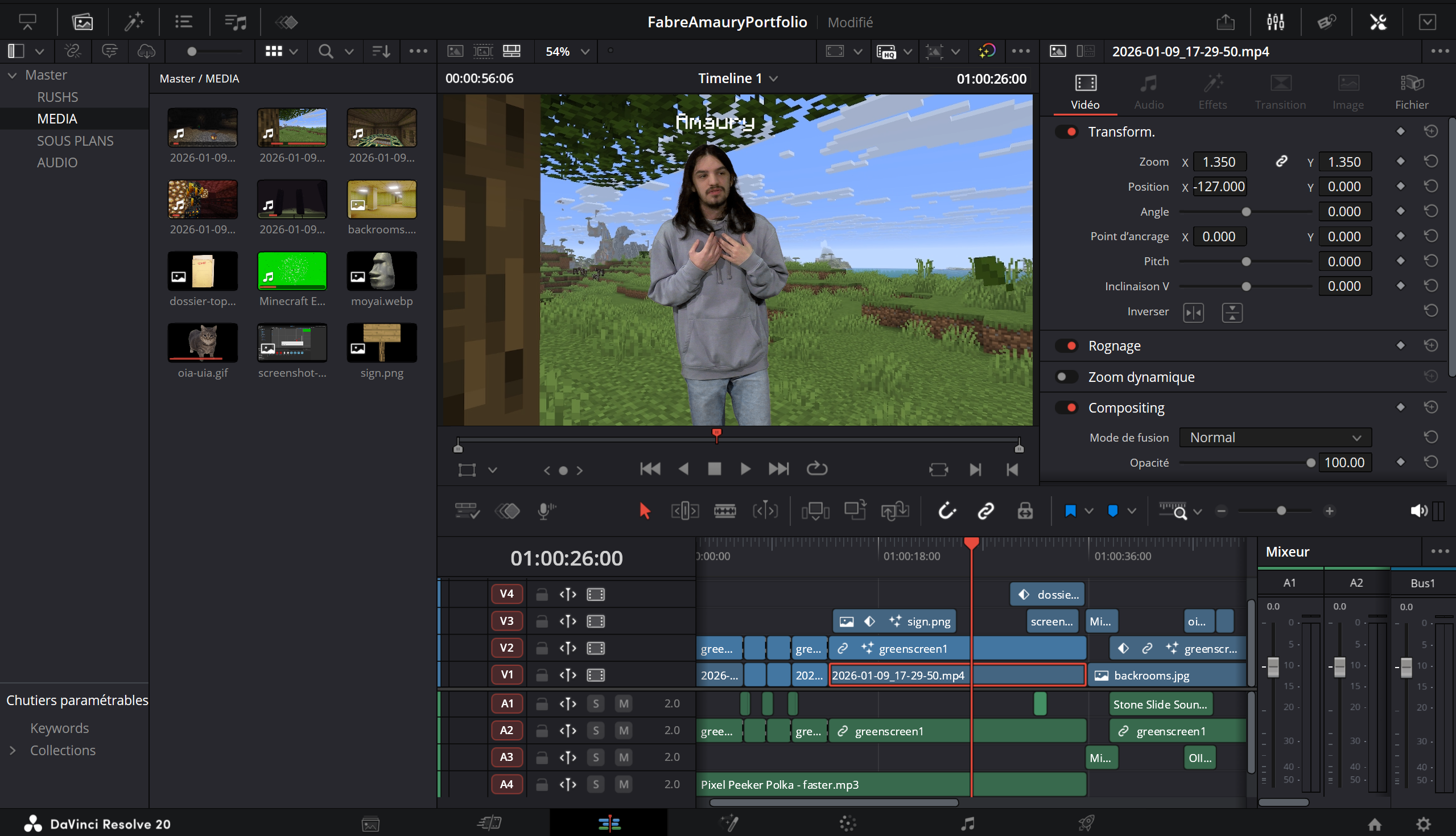Enable the Zoom dynamique toggle
The width and height of the screenshot is (1456, 836).
tap(1066, 377)
